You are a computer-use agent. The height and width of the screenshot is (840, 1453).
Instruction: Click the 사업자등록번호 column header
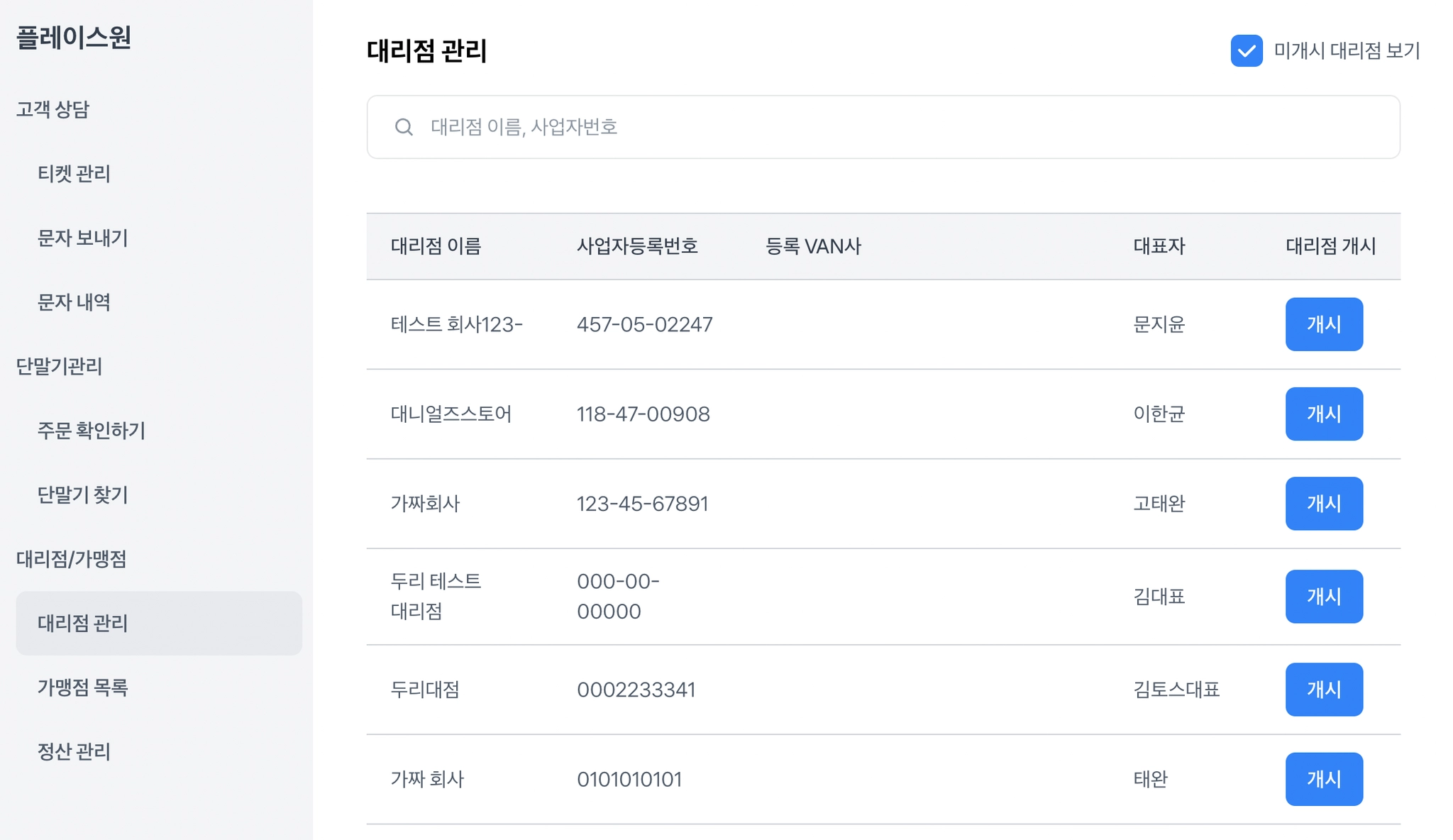[636, 246]
